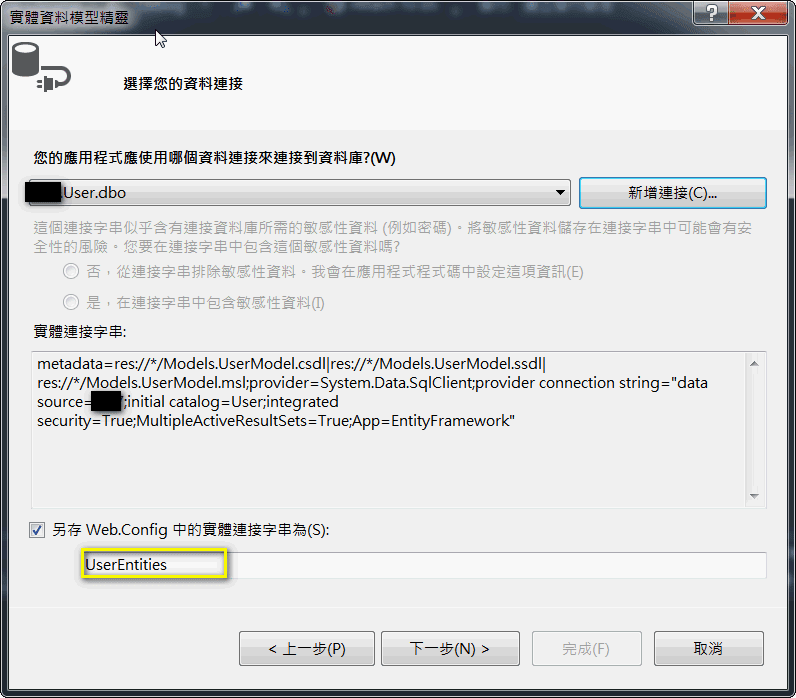Image resolution: width=796 pixels, height=698 pixels.
Task: Click the database connection wizard icon
Action: tap(41, 67)
